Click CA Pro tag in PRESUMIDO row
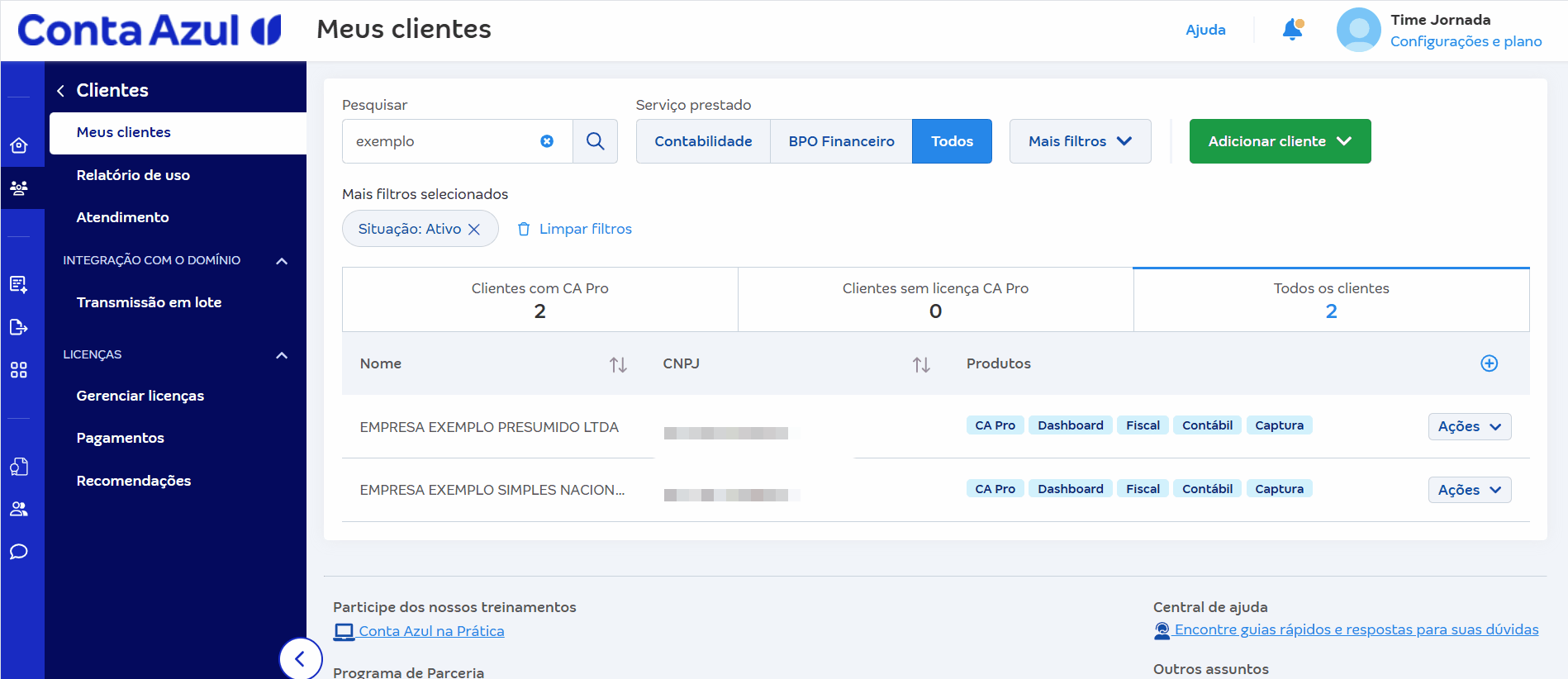The image size is (1568, 679). click(995, 425)
